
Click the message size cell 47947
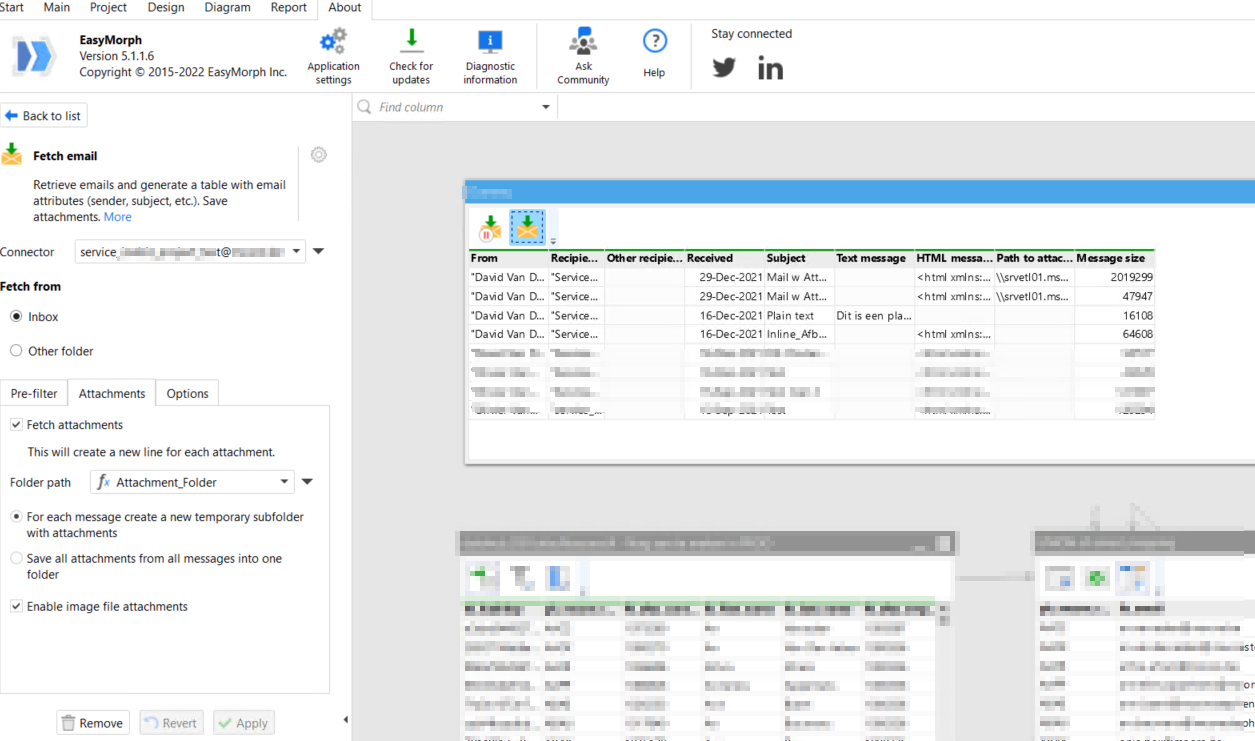1114,296
